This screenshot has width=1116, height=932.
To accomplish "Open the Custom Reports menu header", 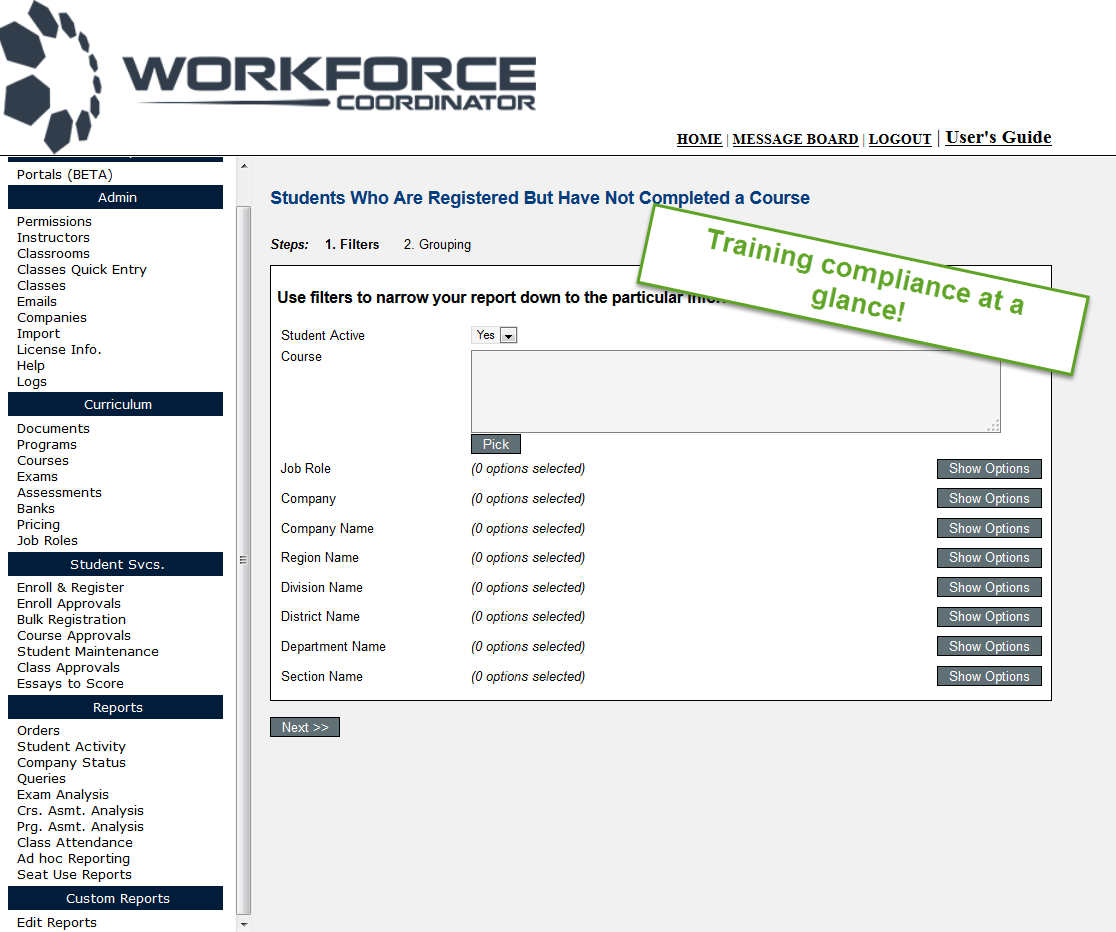I will click(115, 899).
